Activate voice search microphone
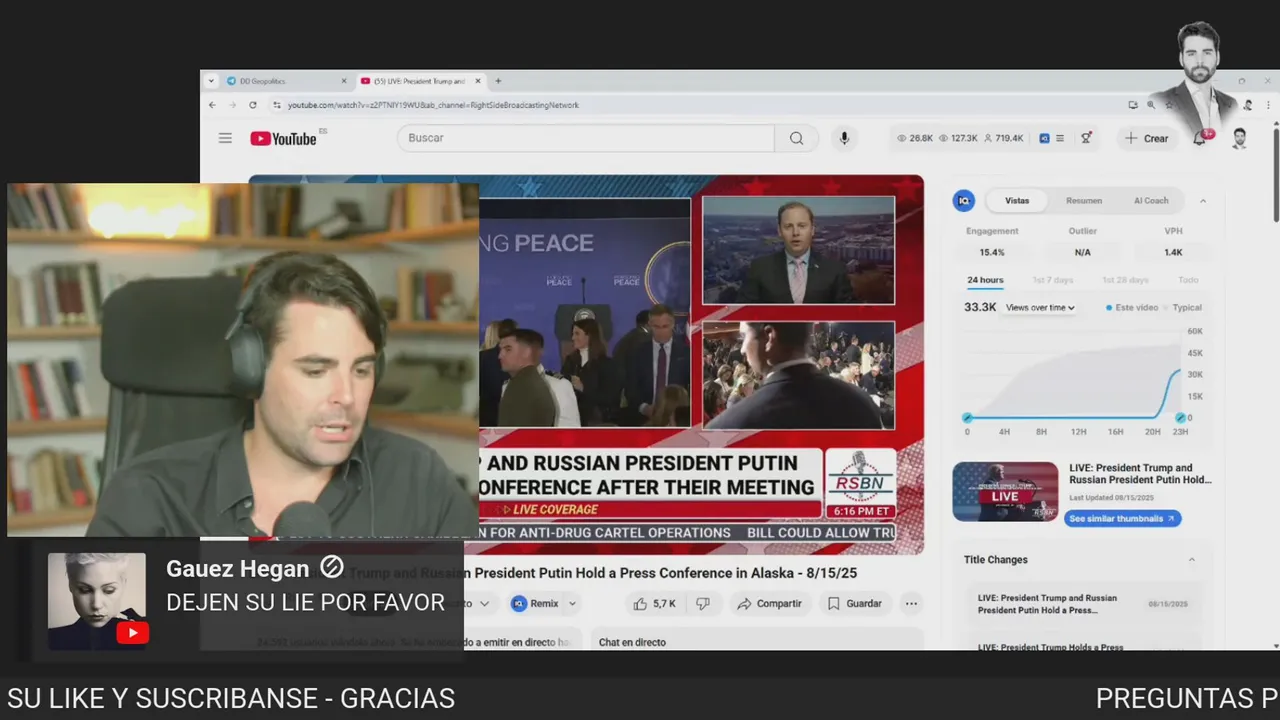 tap(844, 138)
